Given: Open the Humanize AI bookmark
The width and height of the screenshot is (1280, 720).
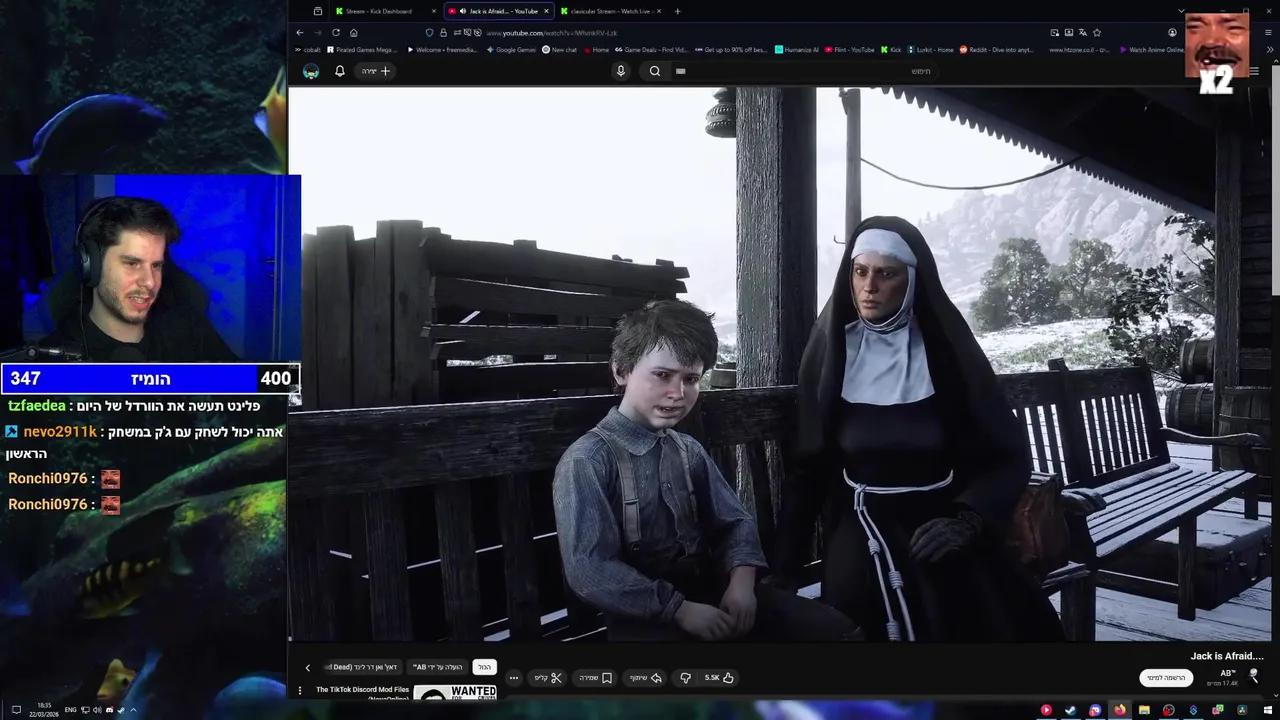Looking at the screenshot, I should pyautogui.click(x=796, y=50).
